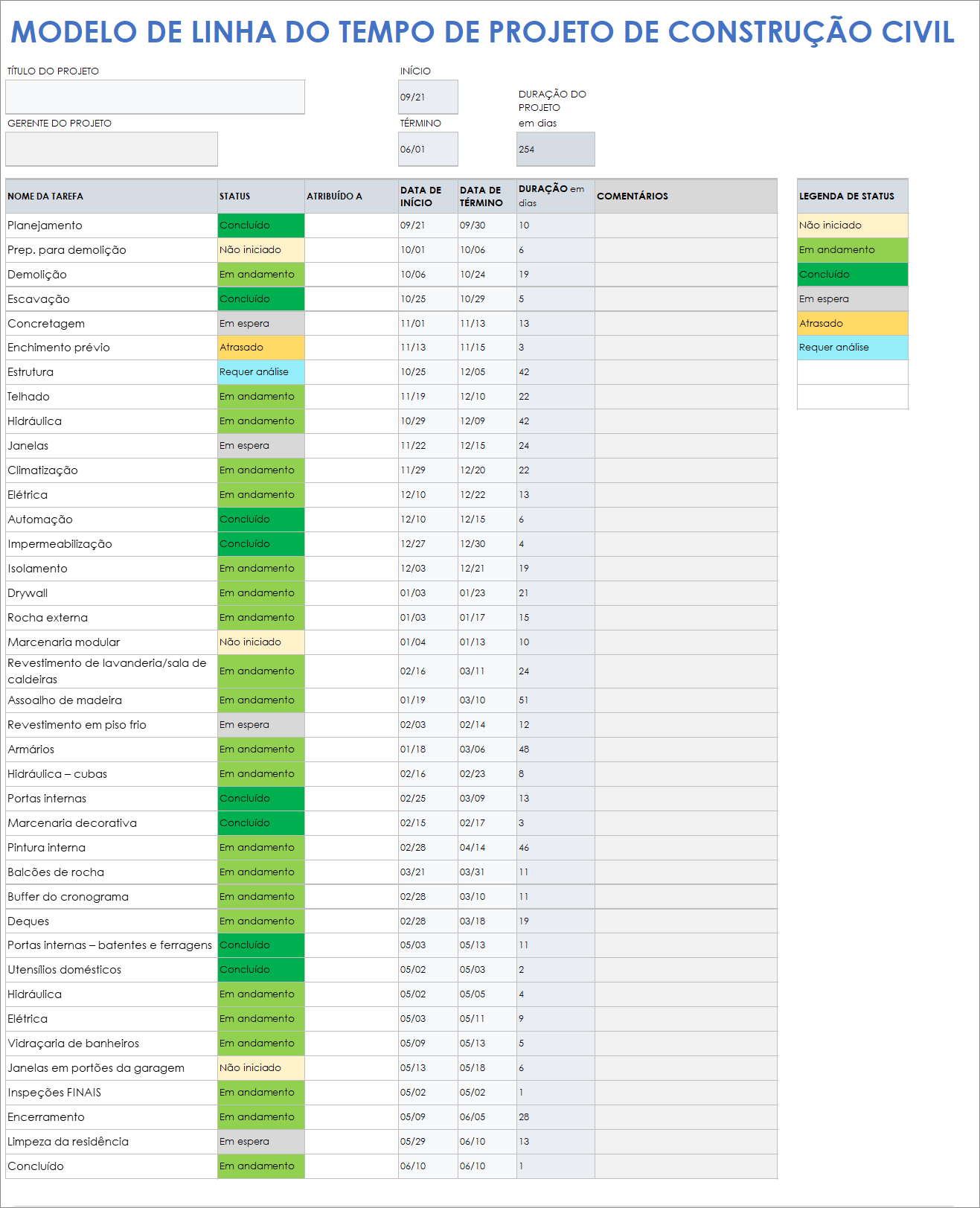Click the Comentários column header
The image size is (980, 1208).
point(686,196)
